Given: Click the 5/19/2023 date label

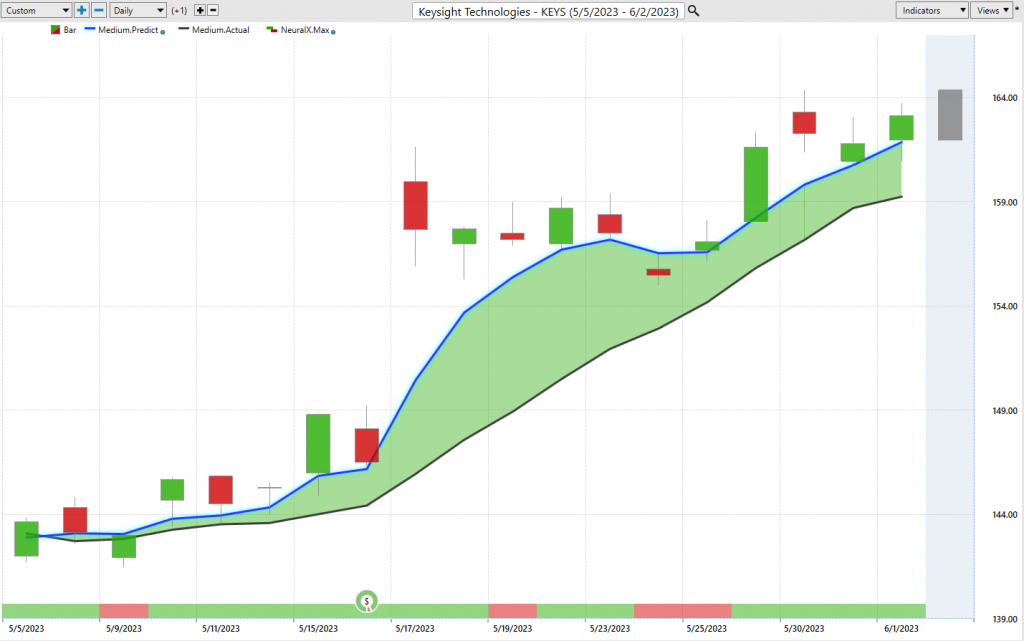Looking at the screenshot, I should [513, 629].
